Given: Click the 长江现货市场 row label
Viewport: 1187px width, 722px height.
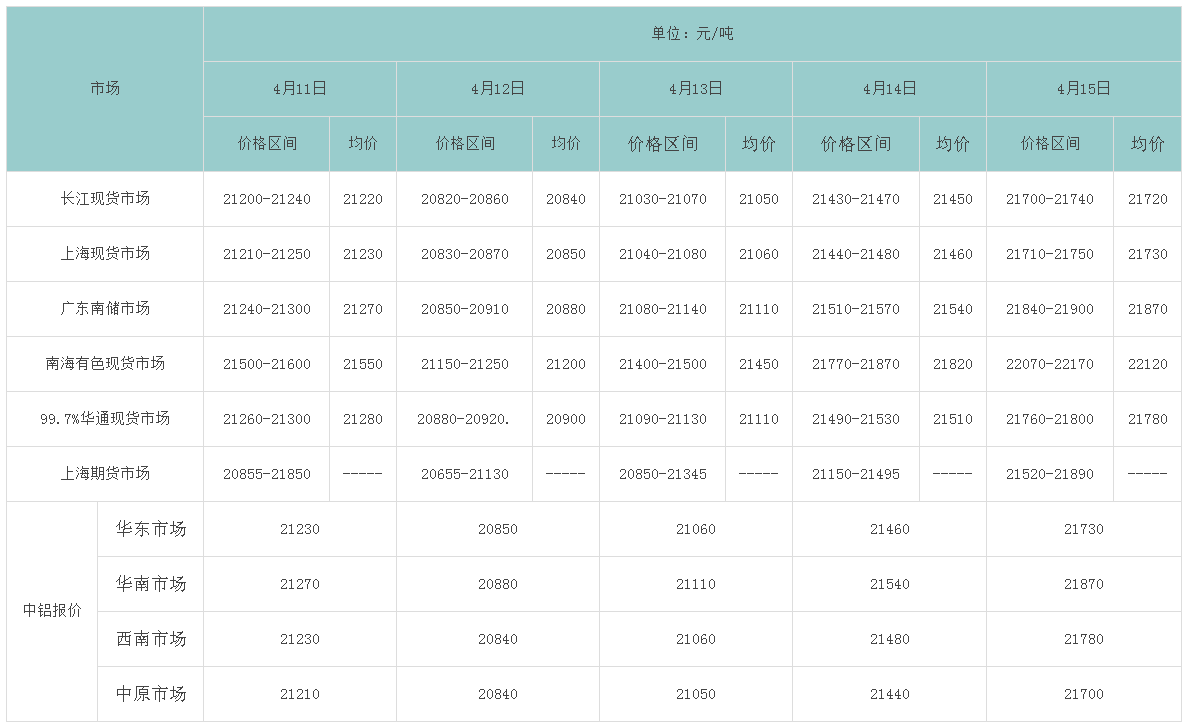Looking at the screenshot, I should click(105, 199).
